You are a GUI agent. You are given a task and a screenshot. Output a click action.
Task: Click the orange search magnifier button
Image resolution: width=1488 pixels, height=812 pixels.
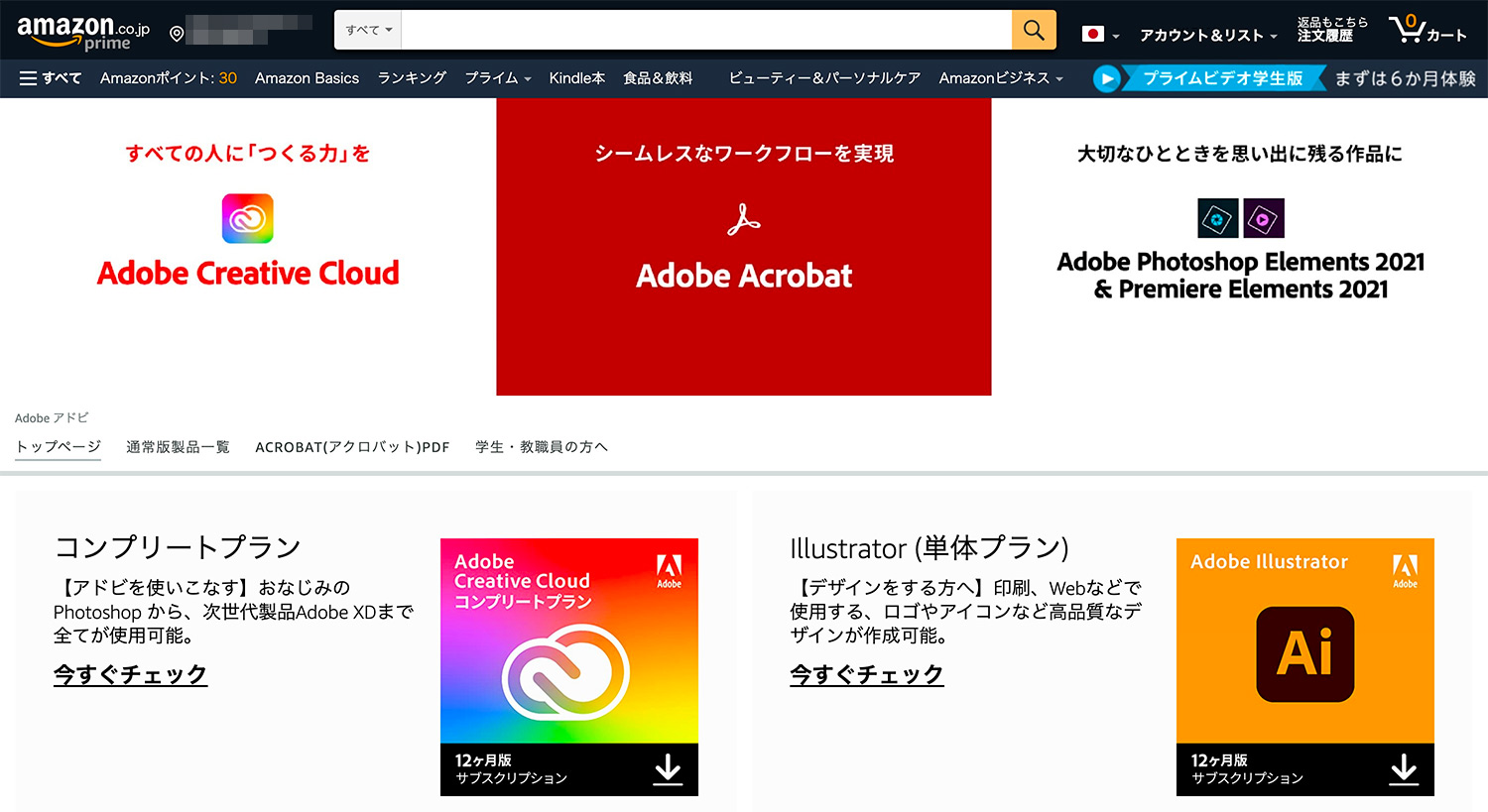1034,30
